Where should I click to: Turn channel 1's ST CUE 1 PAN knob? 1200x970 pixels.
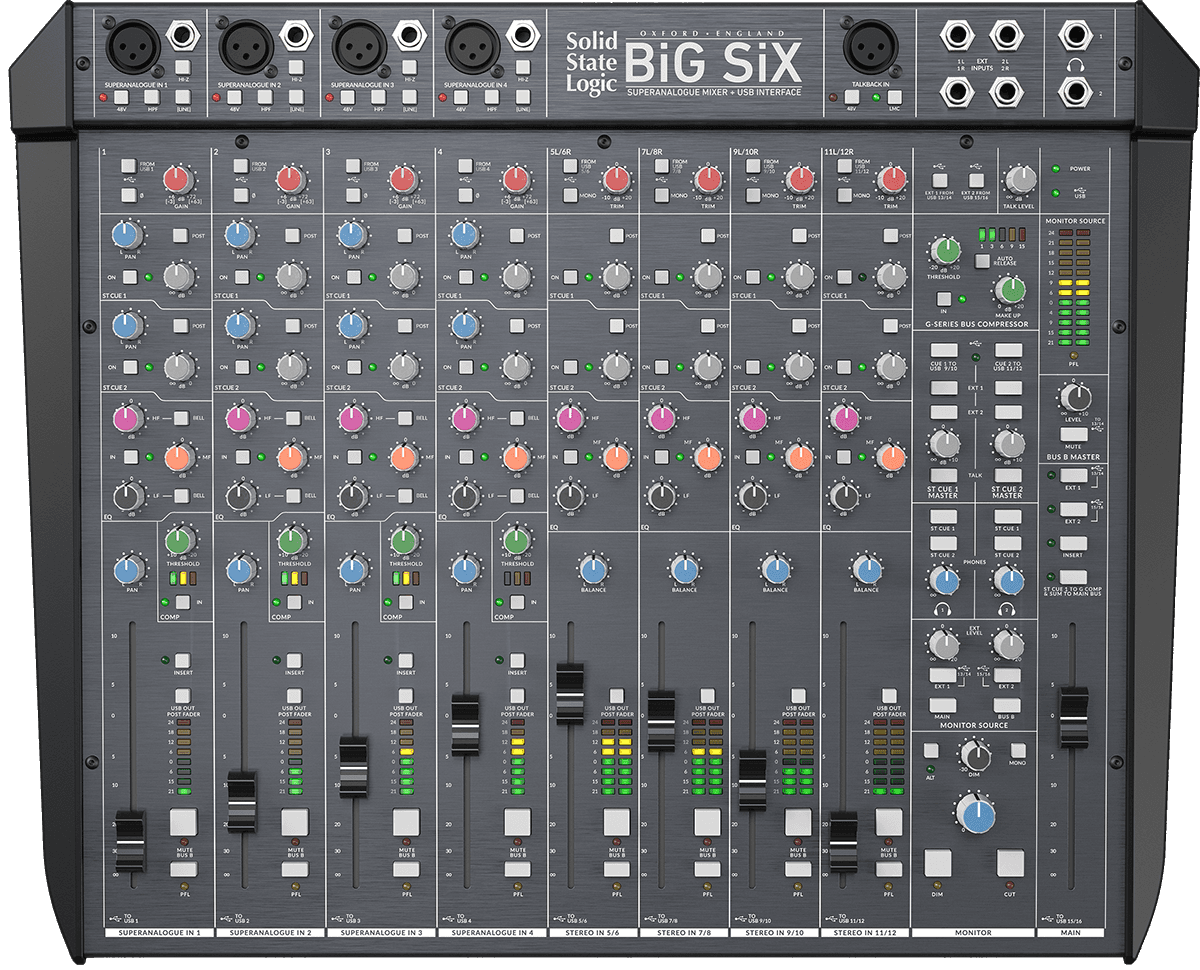tap(126, 236)
